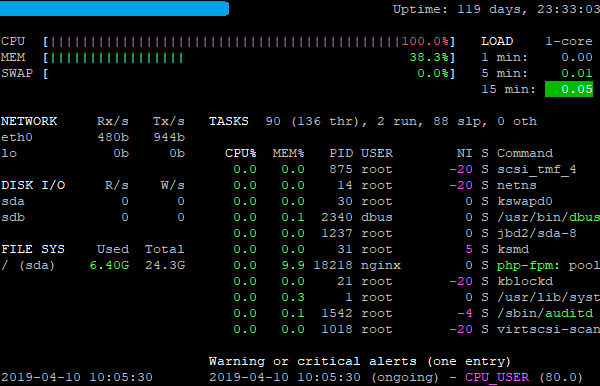Click eth0 receive rate 480b
Screen dimensions: 600x386
click(113, 137)
